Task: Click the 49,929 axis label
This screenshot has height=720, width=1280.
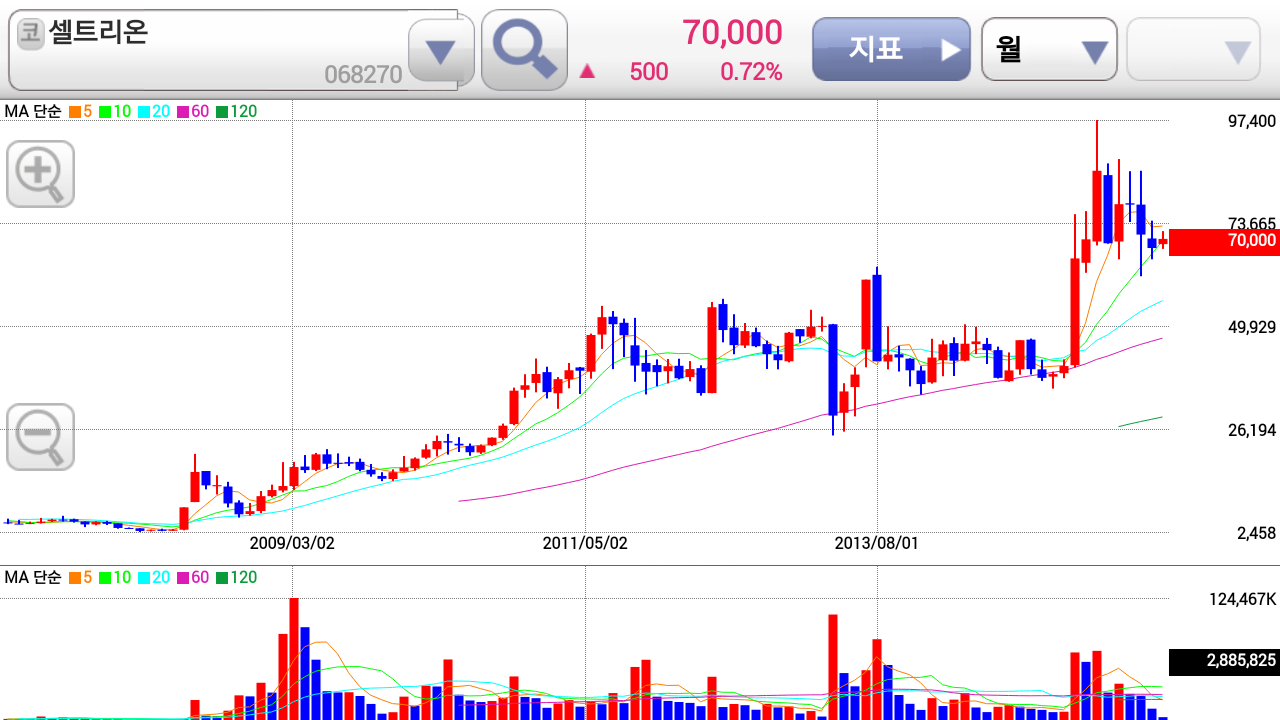Action: click(1252, 328)
